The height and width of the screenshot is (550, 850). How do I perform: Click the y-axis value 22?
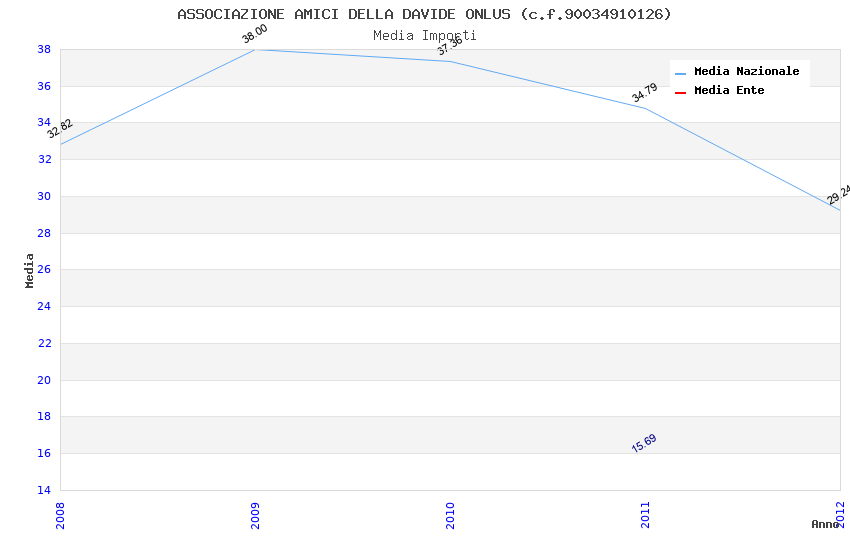tap(44, 343)
